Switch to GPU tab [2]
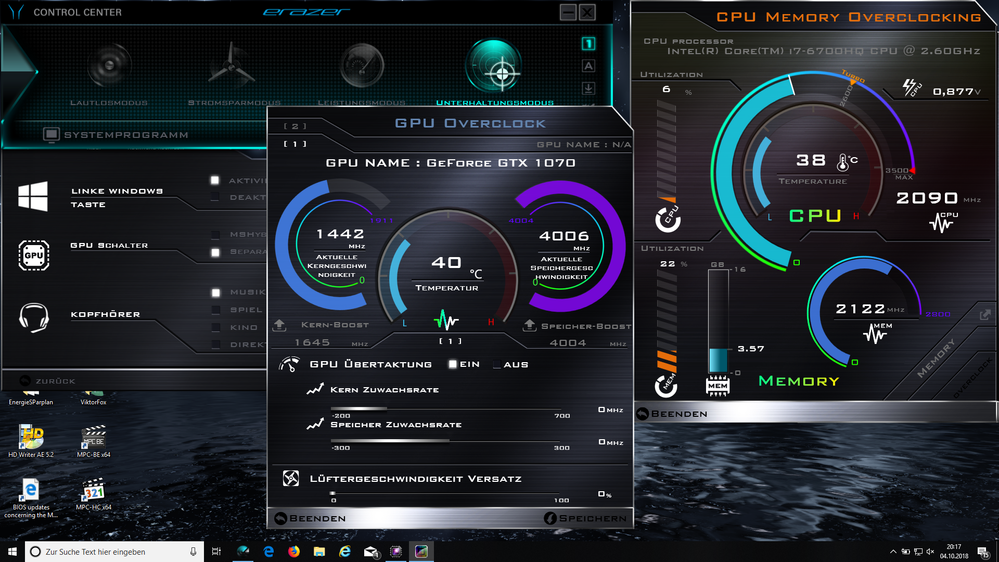This screenshot has height=562, width=999. pos(295,126)
